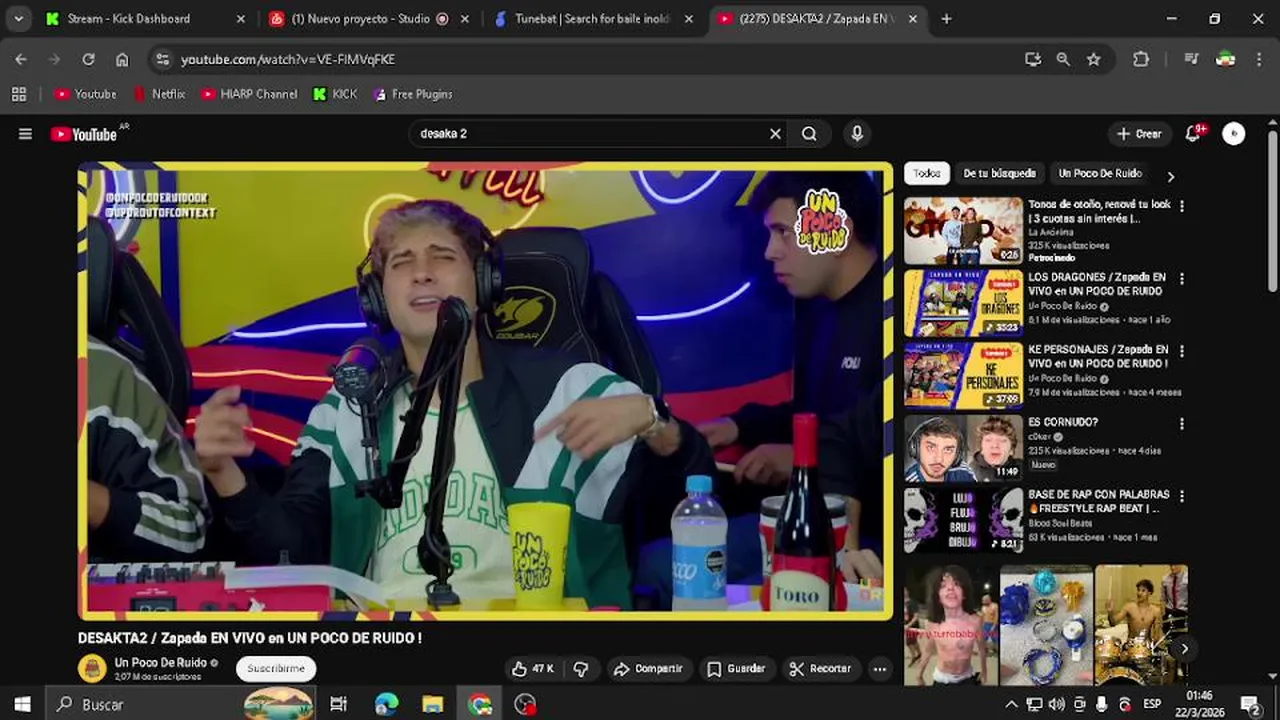Open Youtube bookmark in bookmarks bar
1280x720 pixels.
click(86, 94)
